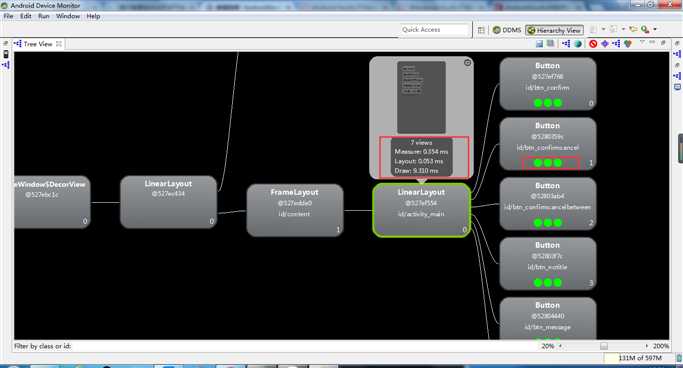This screenshot has height=368, width=683.
Task: Click the device icon in left sidebar
Action: point(6,54)
